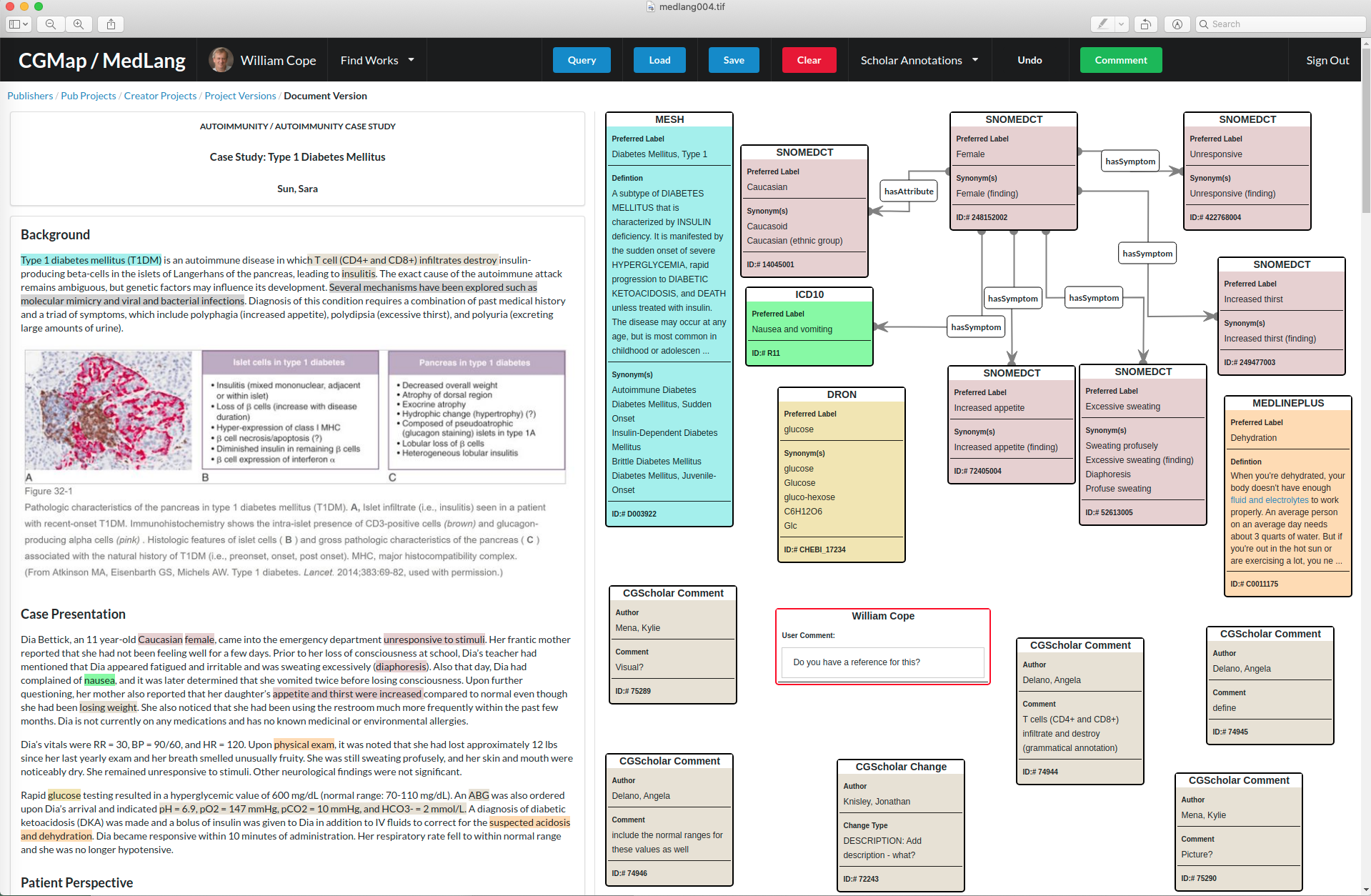Click highlighted 'diaphoresis' annotation text
This screenshot has width=1371, height=896.
tap(402, 667)
